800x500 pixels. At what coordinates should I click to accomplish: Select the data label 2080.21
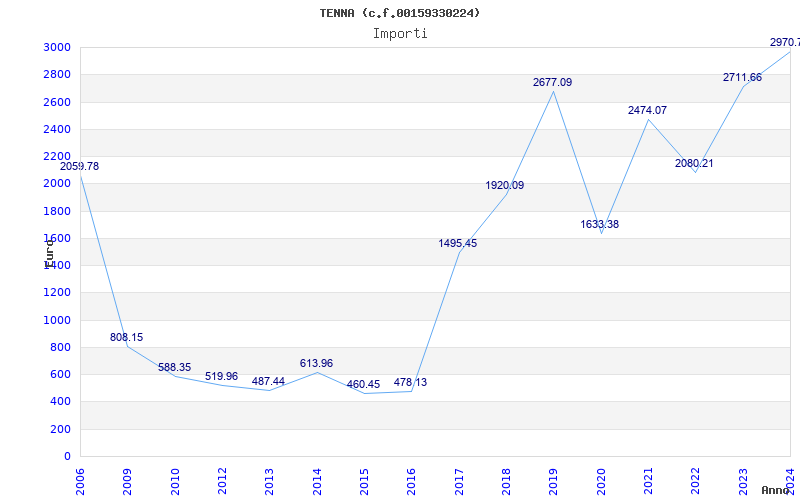tap(694, 163)
